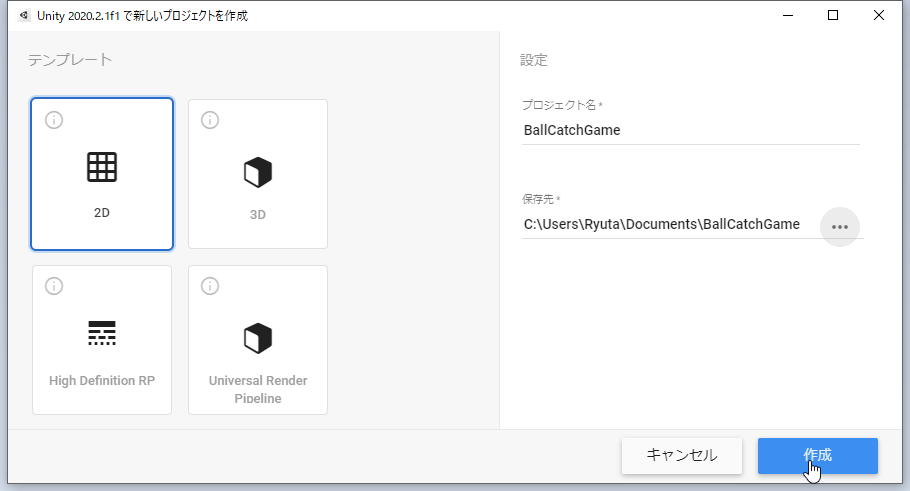910x491 pixels.
Task: Show info for the 2D template
Action: (x=54, y=120)
